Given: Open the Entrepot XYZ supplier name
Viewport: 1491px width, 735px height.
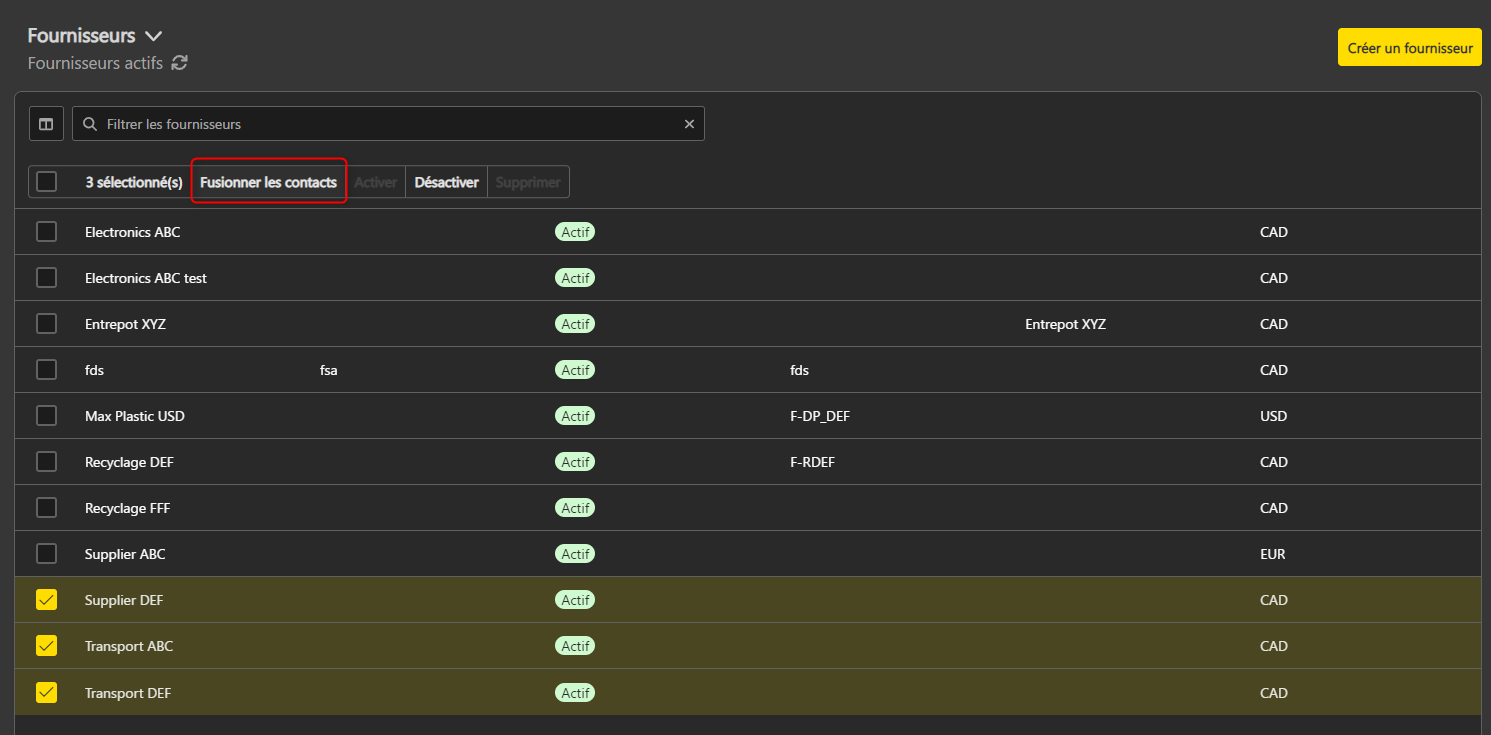Looking at the screenshot, I should tap(125, 324).
